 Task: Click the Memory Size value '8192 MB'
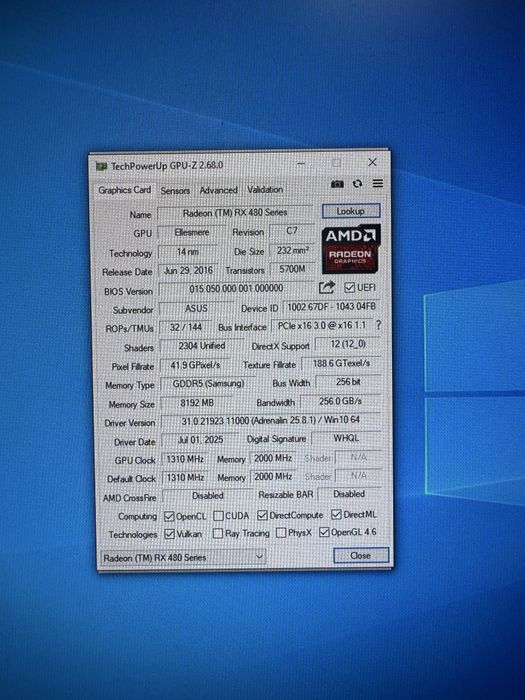(x=197, y=403)
